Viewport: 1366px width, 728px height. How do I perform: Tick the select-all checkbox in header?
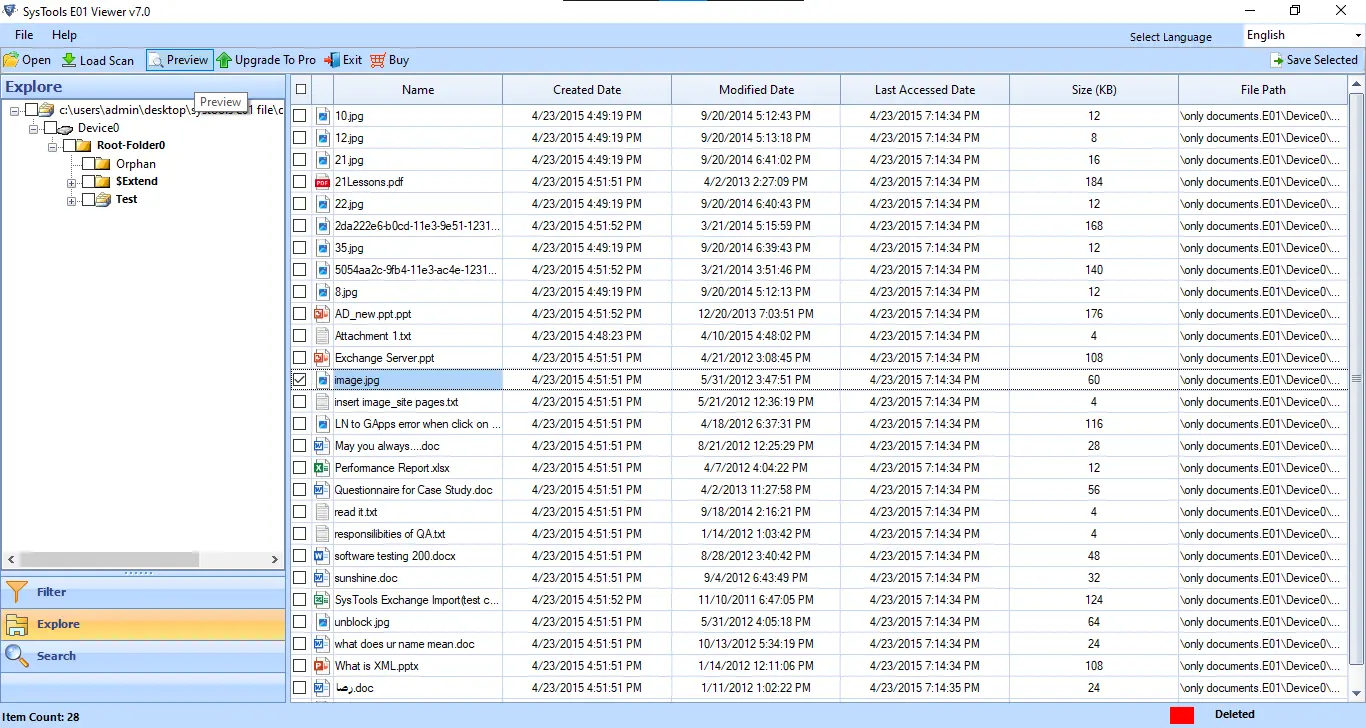coord(300,89)
